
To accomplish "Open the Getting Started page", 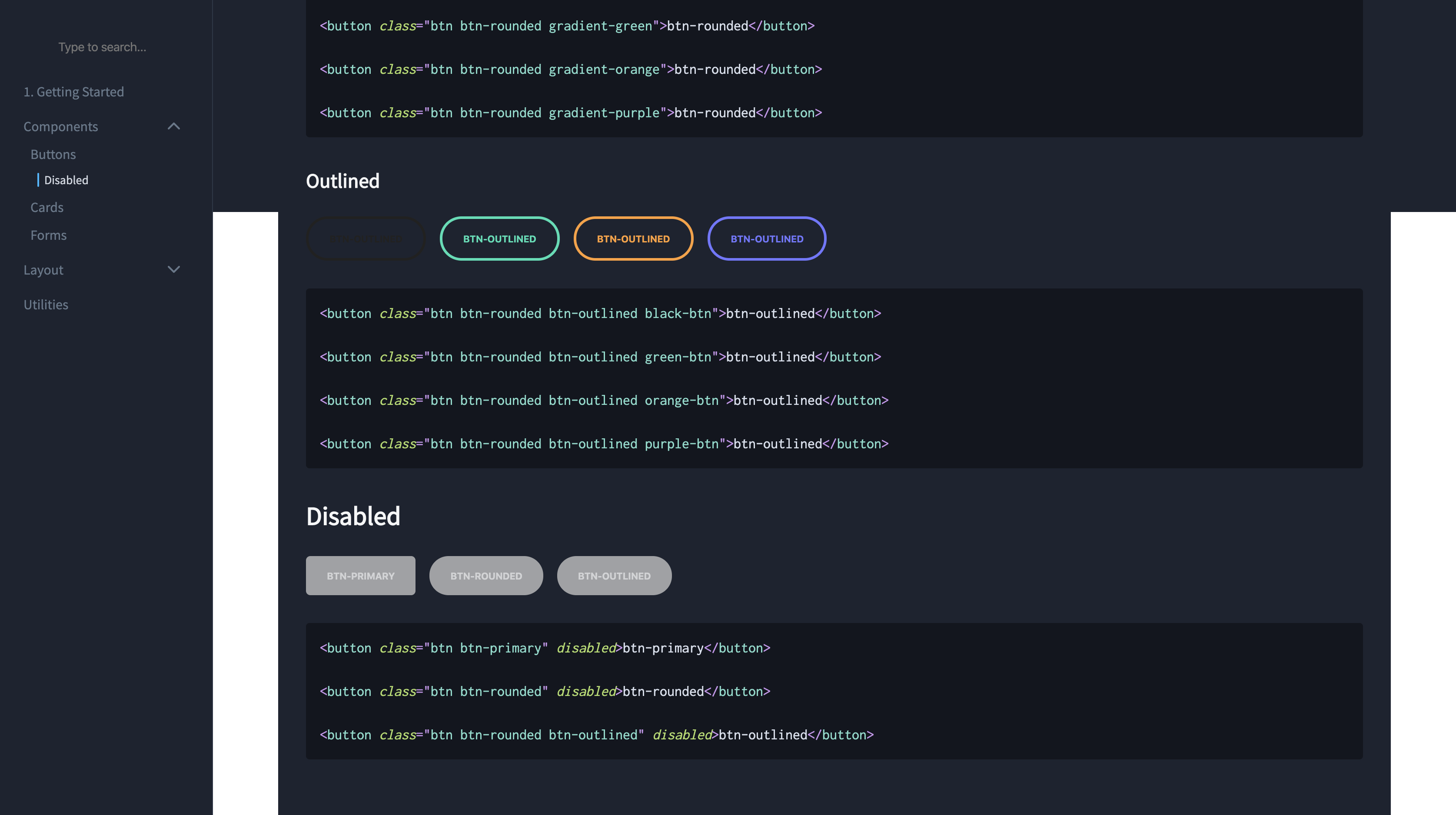I will point(74,91).
